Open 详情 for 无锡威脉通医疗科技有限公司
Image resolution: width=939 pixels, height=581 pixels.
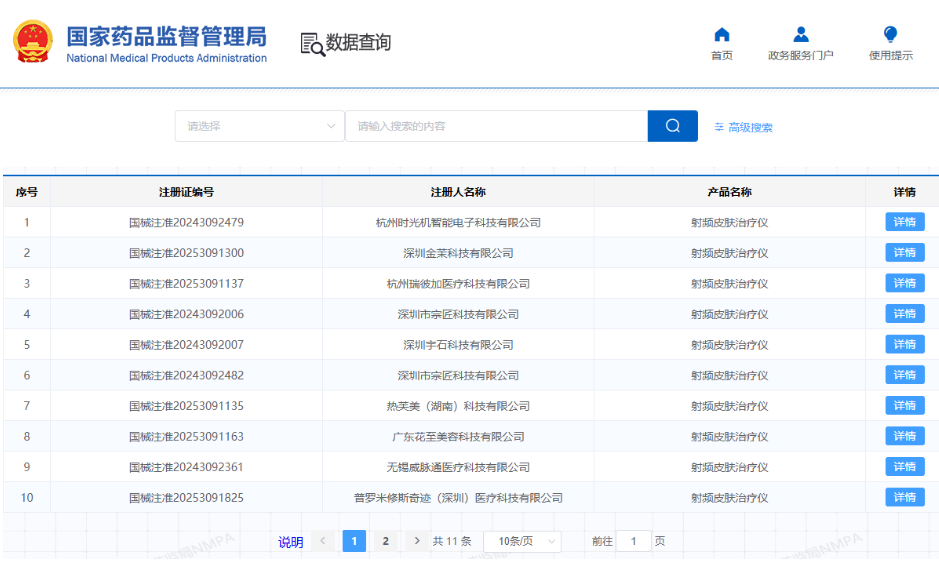pyautogui.click(x=904, y=467)
